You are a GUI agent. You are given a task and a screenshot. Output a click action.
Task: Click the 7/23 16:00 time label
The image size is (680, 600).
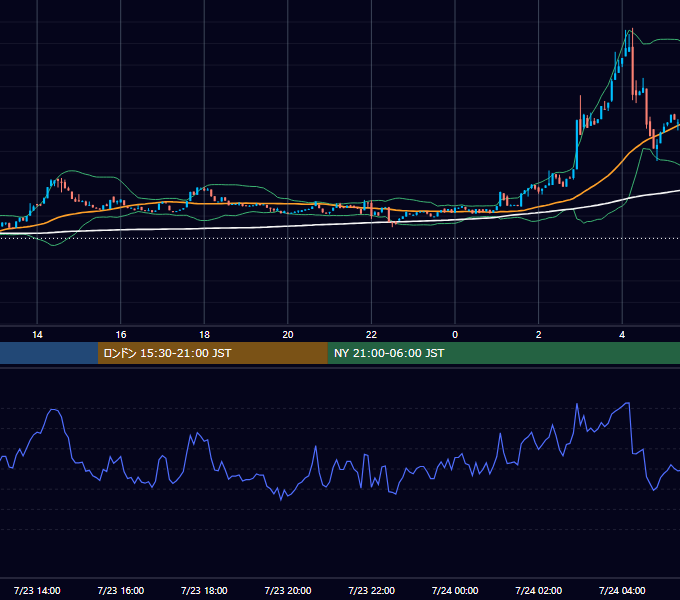coord(121,590)
